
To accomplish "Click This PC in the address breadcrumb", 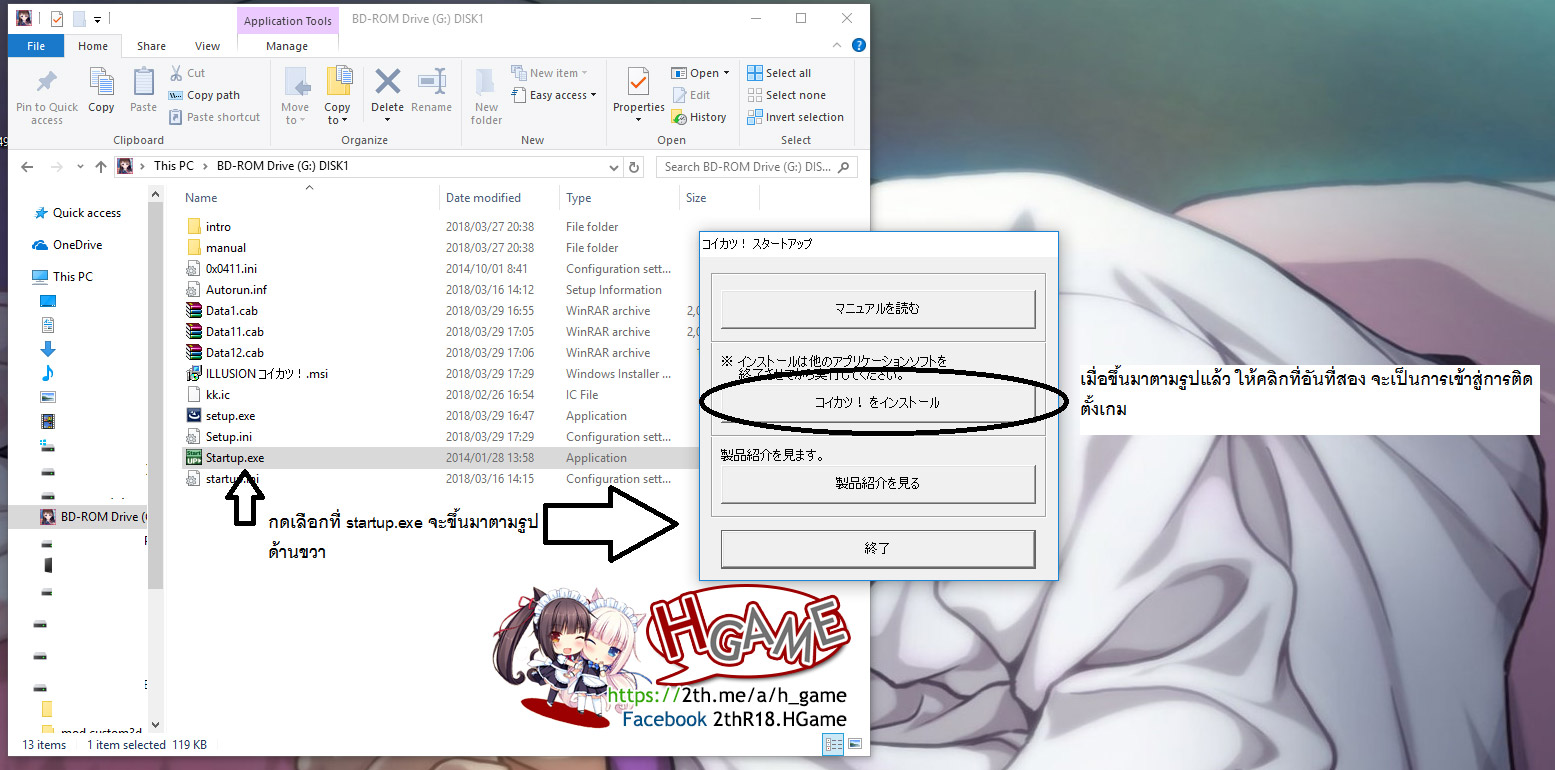I will pos(173,166).
